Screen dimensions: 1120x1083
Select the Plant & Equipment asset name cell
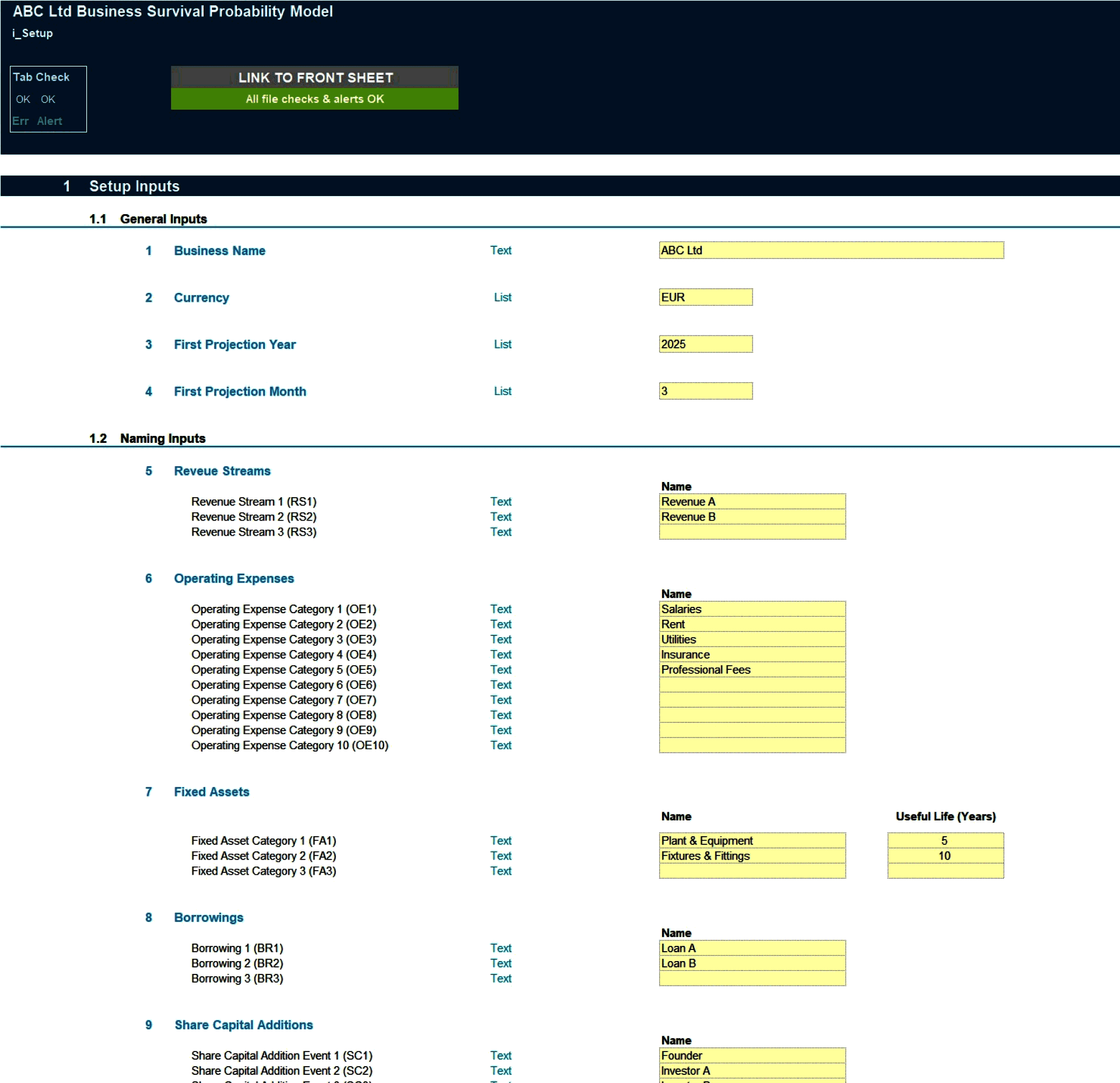752,840
